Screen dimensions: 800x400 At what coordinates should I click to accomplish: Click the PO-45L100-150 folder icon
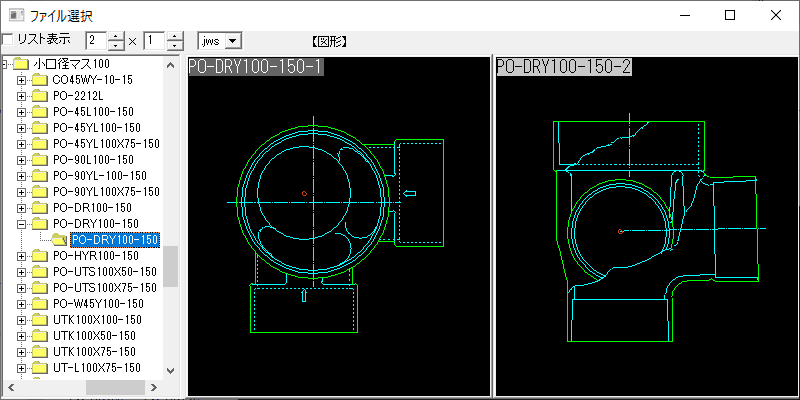(x=39, y=112)
